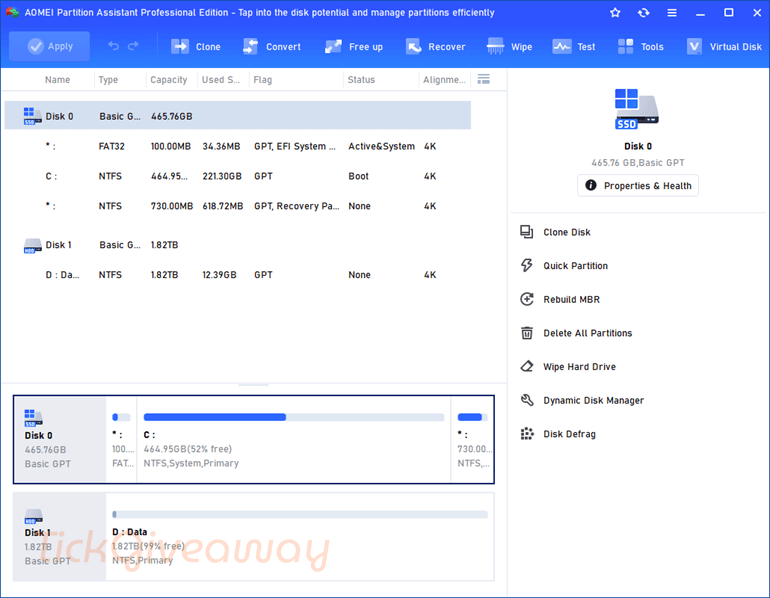The height and width of the screenshot is (598, 770).
Task: Open the column settings list icon
Action: point(484,79)
